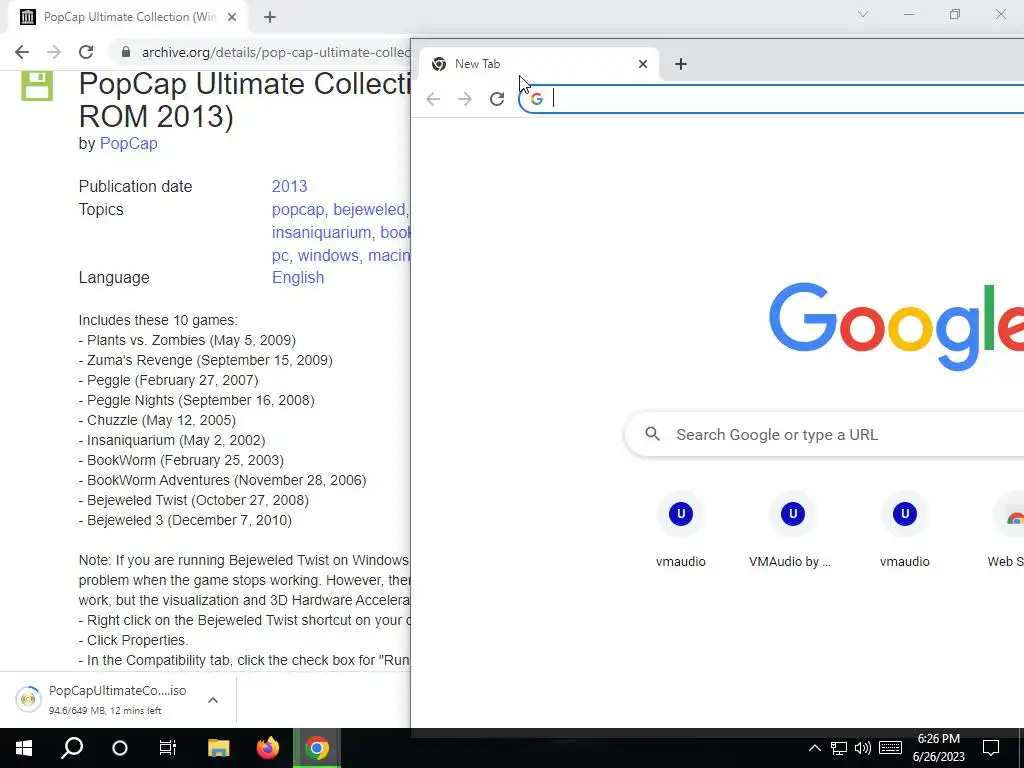Click the text Peggle Nights (September 16, 2008)

pyautogui.click(x=200, y=400)
